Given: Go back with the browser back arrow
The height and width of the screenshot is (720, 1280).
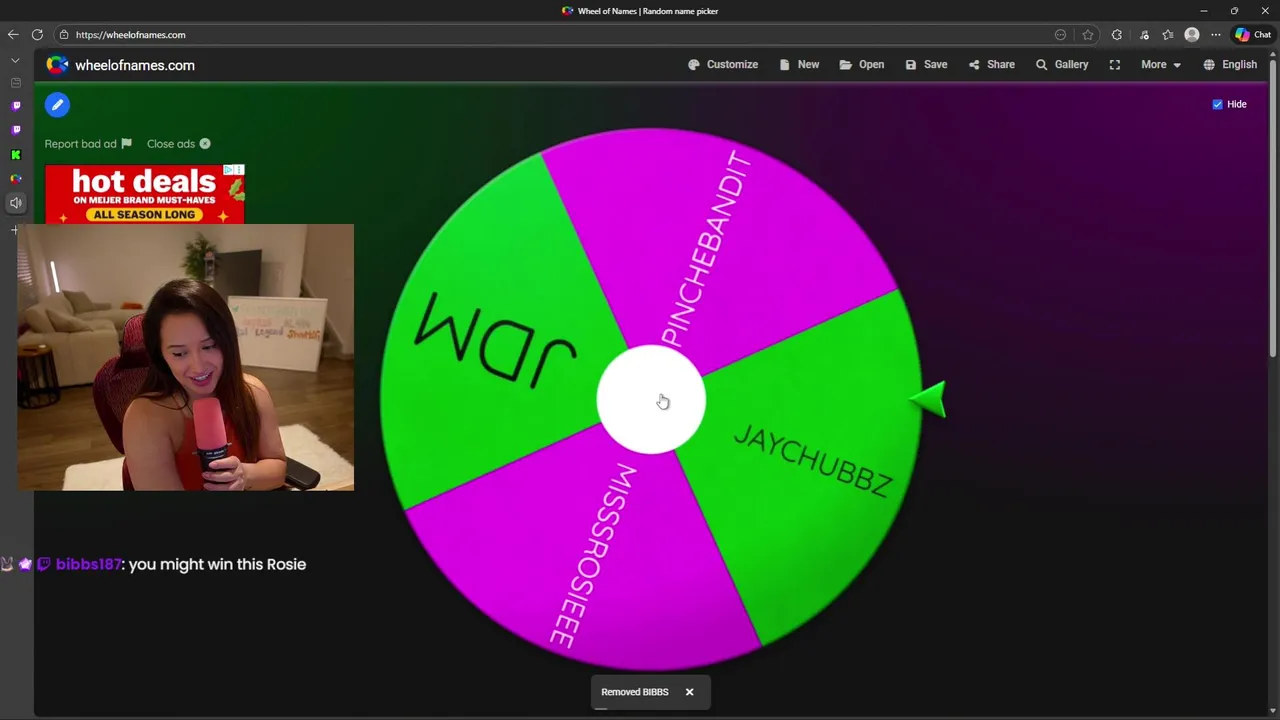Looking at the screenshot, I should pyautogui.click(x=13, y=35).
